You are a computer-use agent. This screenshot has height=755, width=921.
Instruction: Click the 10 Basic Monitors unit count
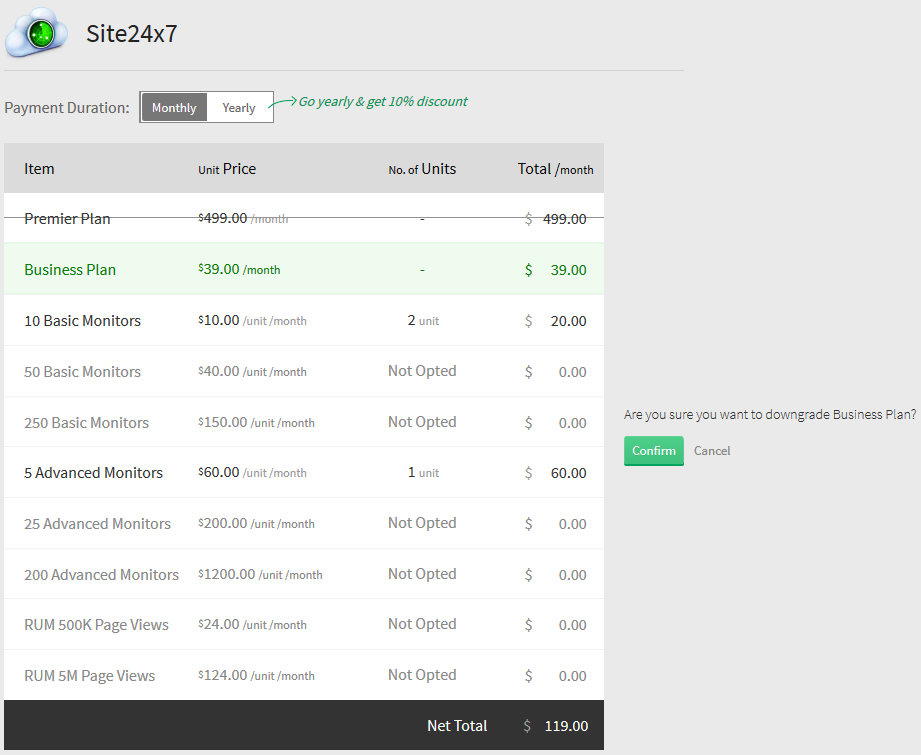point(422,321)
